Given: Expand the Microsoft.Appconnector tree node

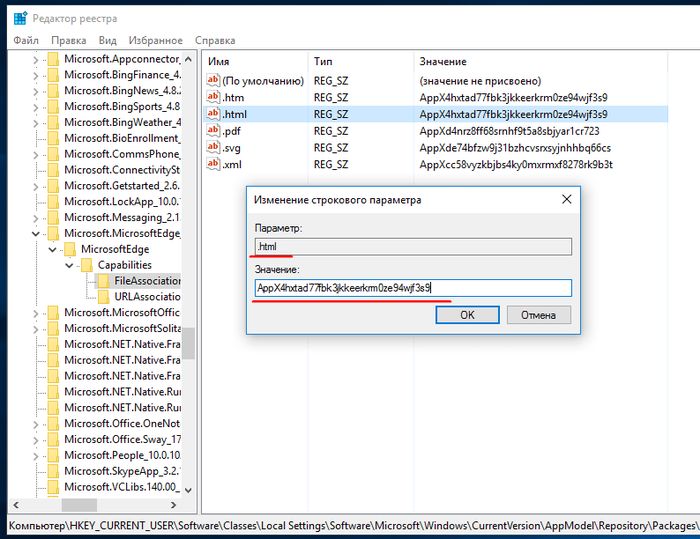Looking at the screenshot, I should point(37,59).
